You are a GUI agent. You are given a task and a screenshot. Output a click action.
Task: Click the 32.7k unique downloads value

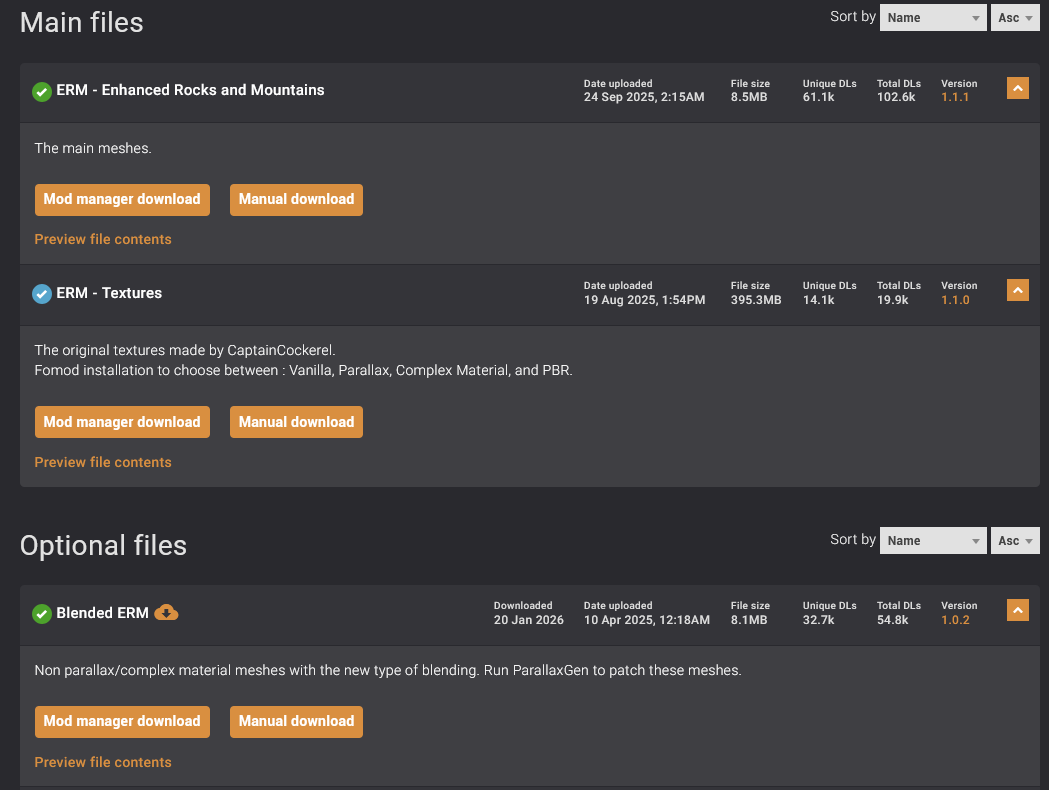[818, 620]
